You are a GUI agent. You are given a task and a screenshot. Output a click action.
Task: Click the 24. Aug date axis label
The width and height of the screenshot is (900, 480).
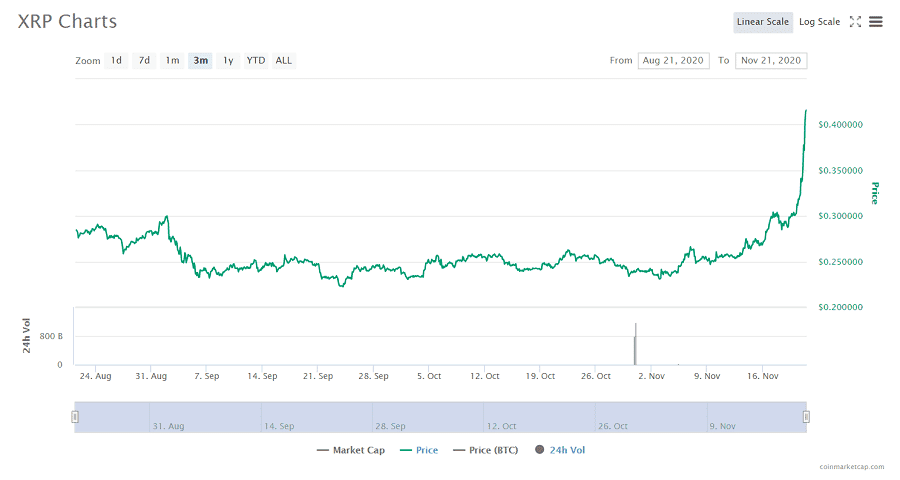95,376
